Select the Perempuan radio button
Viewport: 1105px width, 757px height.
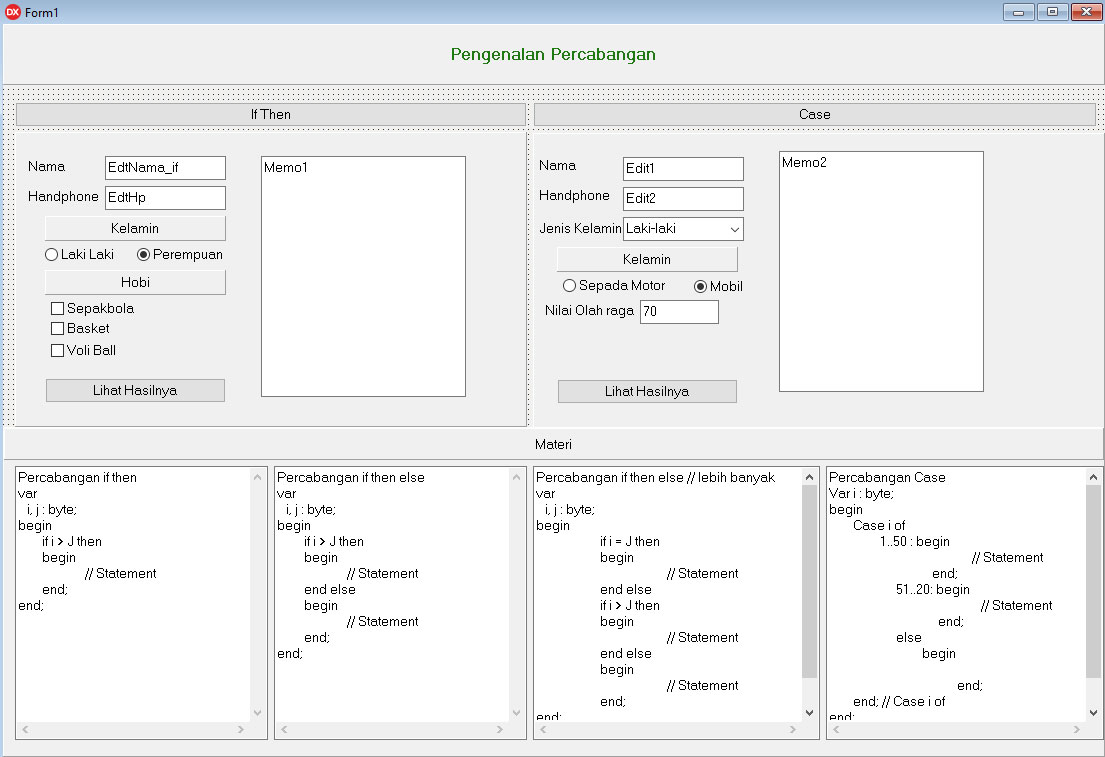[x=180, y=254]
